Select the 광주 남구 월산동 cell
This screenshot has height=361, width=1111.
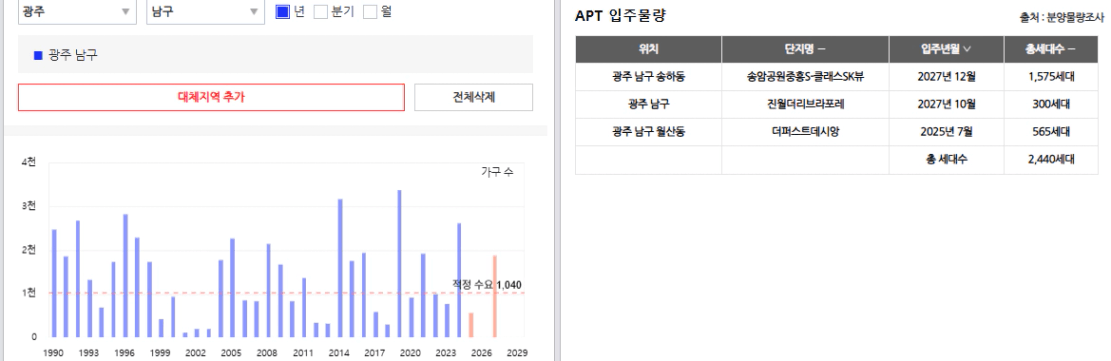(648, 132)
